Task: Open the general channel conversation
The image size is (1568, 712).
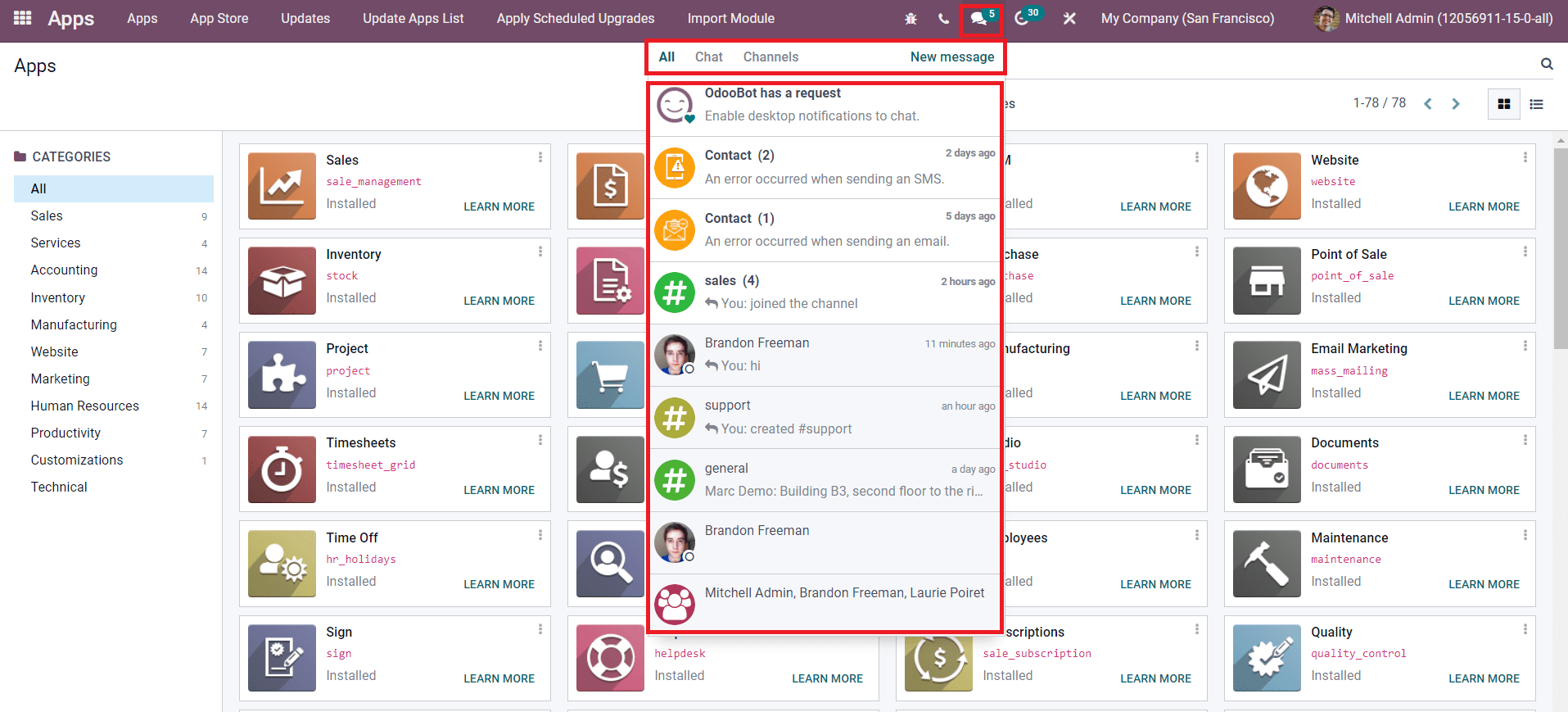Action: [x=825, y=480]
